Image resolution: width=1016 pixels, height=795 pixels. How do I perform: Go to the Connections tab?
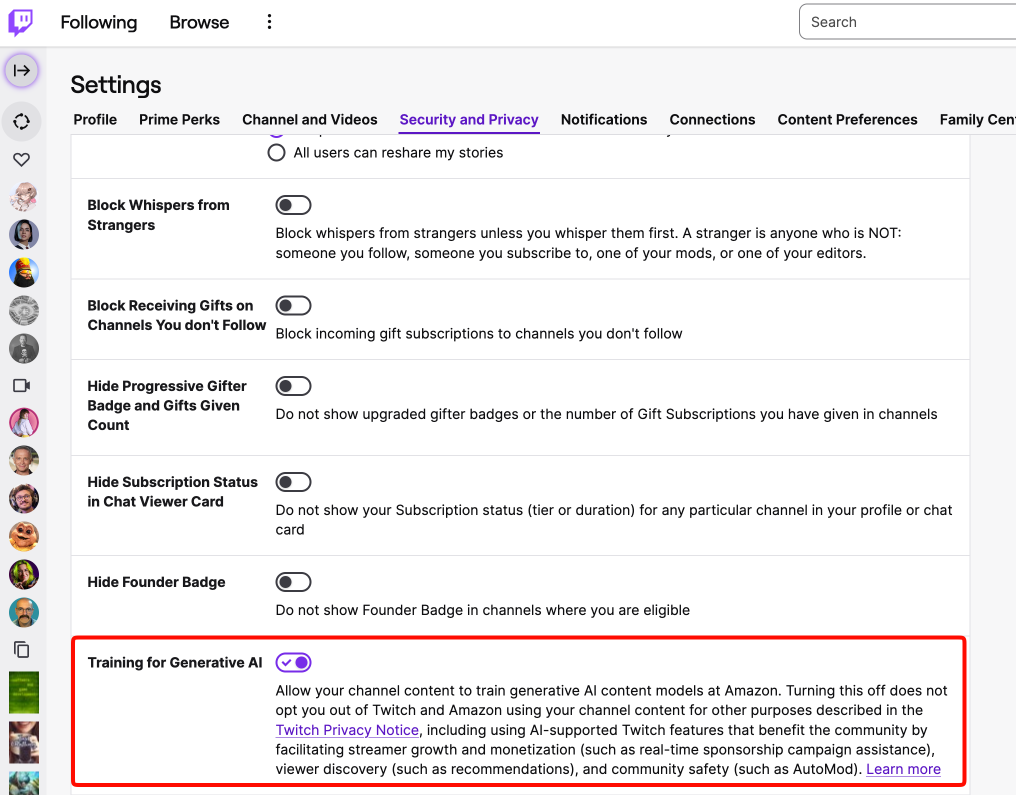[x=712, y=120]
